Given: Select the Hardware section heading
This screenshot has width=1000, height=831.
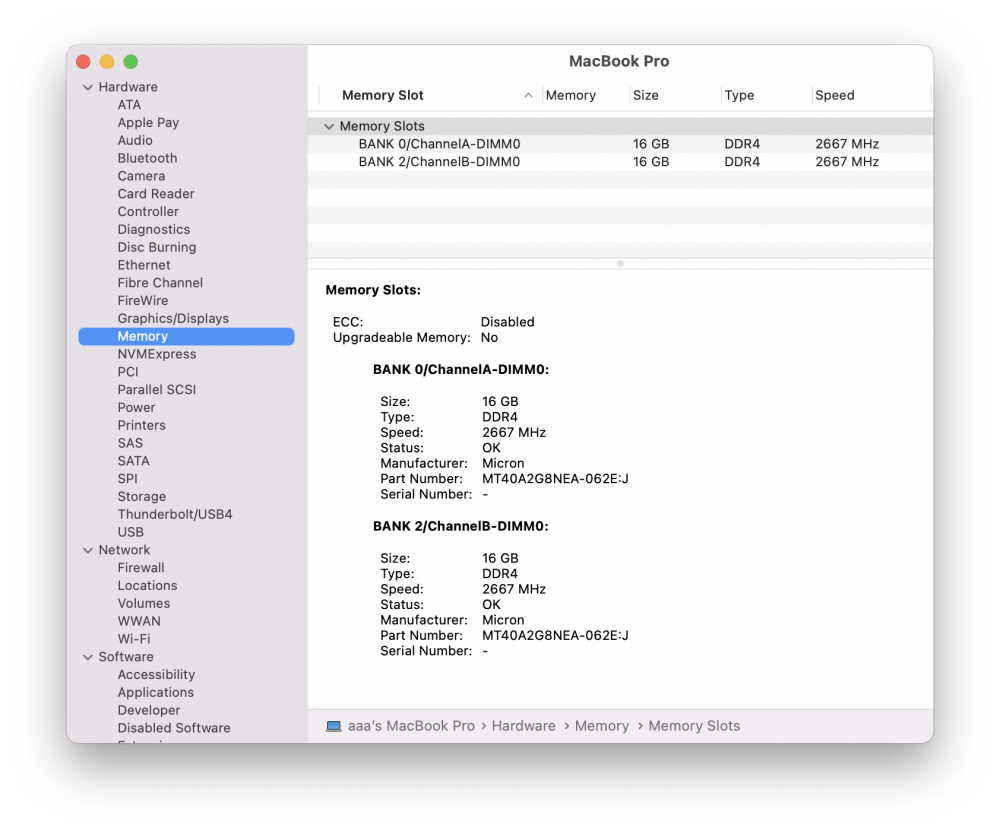Looking at the screenshot, I should [x=128, y=87].
